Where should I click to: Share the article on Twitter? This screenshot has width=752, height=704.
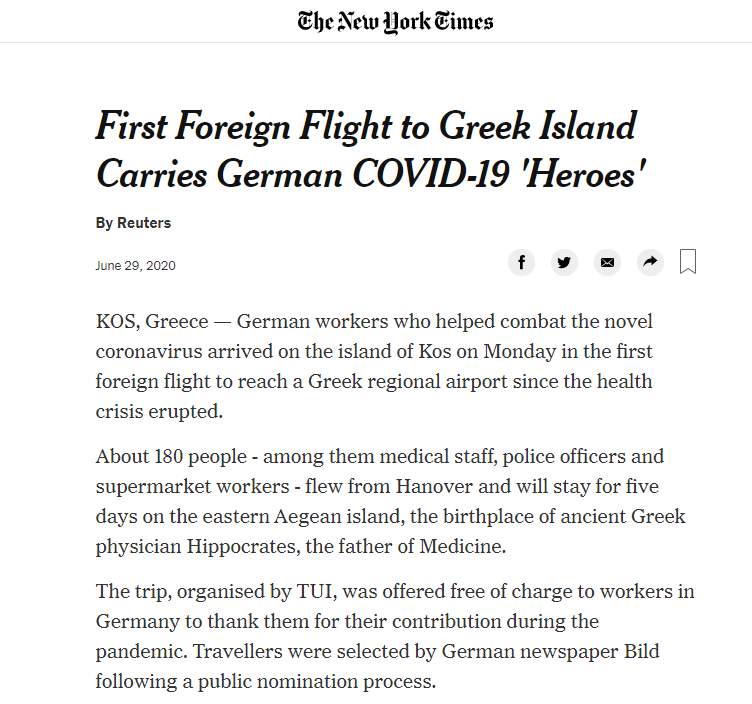click(564, 262)
